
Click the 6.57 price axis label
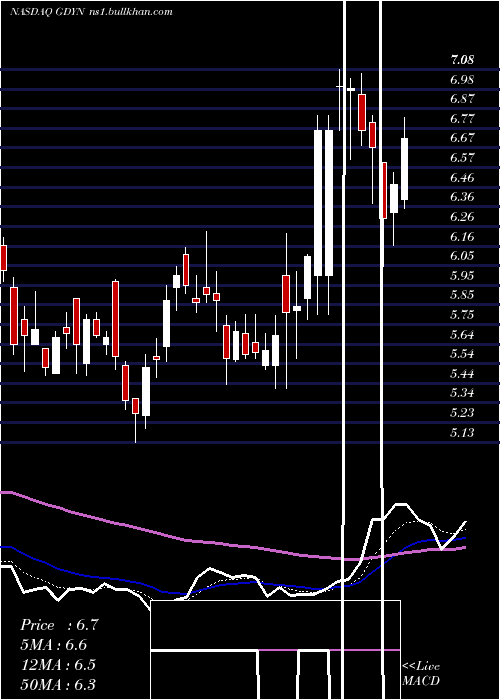pos(462,158)
